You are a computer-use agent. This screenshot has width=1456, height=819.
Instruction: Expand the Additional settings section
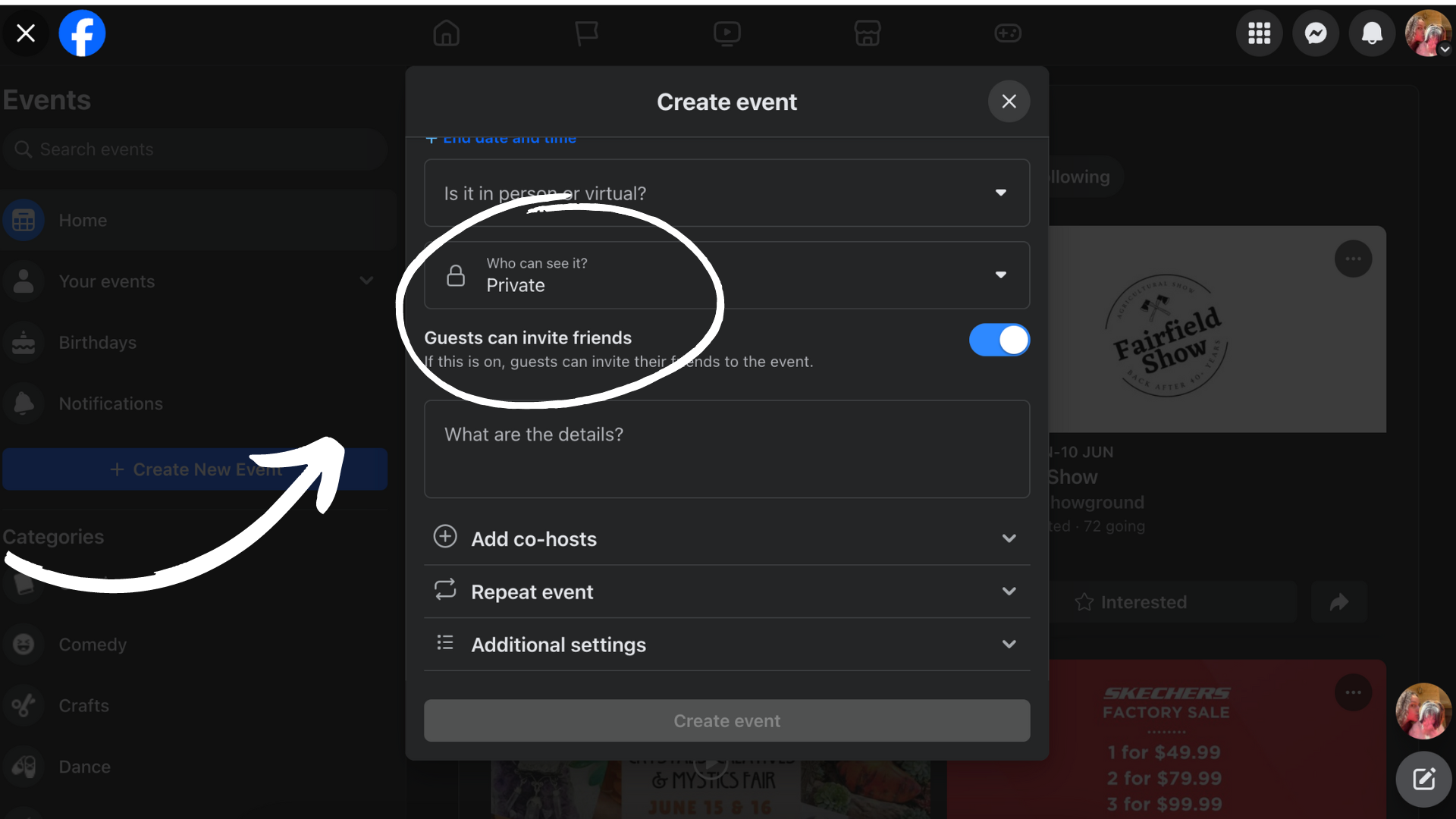click(x=1009, y=644)
